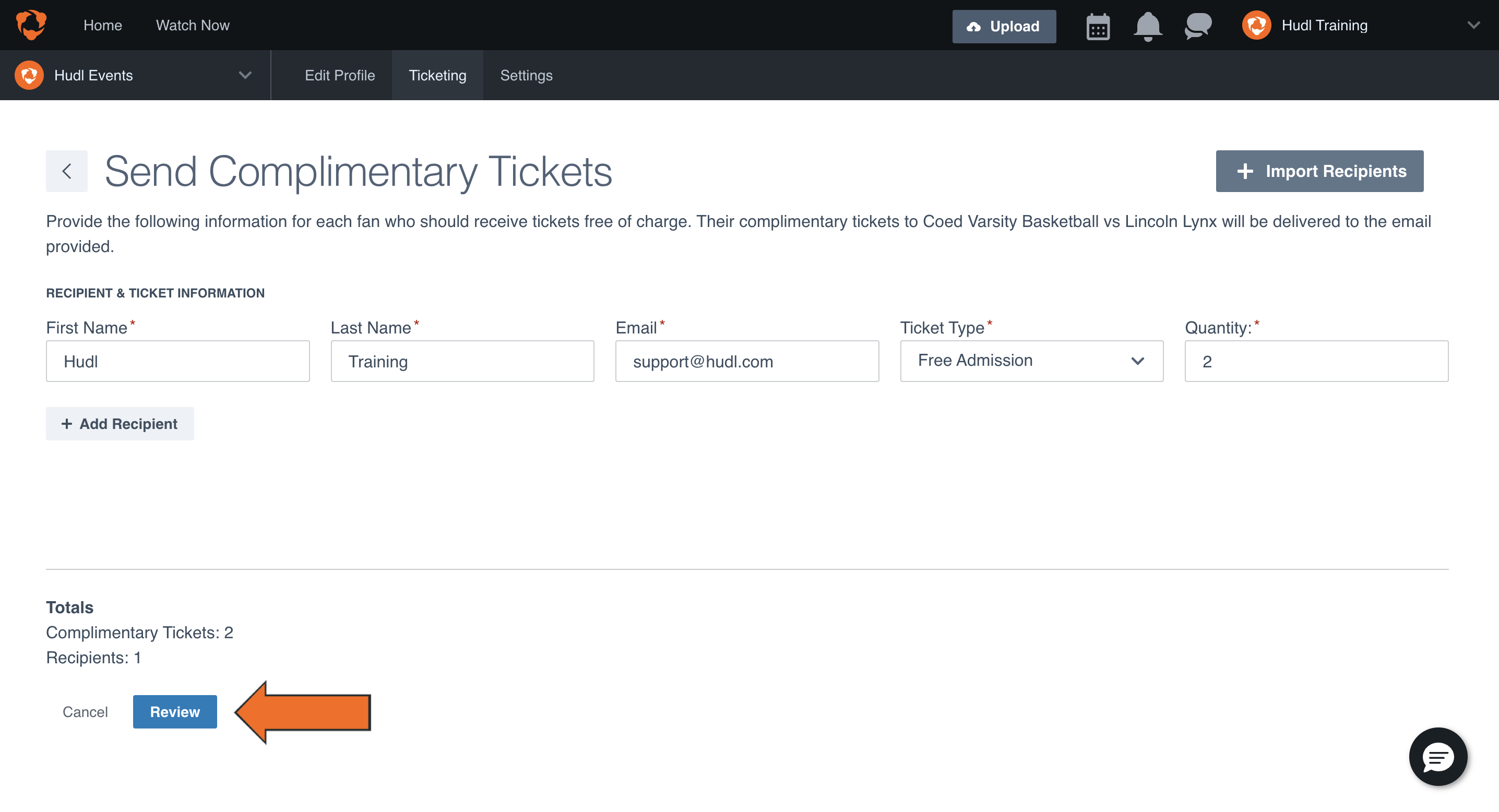This screenshot has height=812, width=1499.
Task: Switch to Settings tab
Action: point(526,75)
